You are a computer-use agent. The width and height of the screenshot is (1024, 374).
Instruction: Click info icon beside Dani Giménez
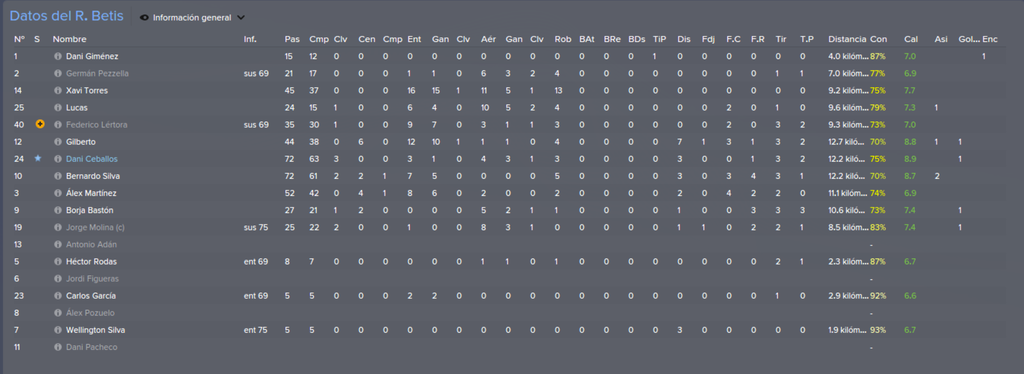(x=57, y=57)
